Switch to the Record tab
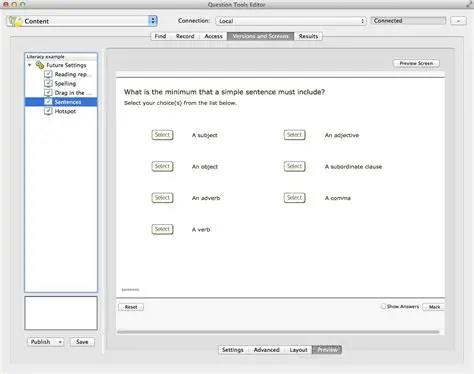Image resolution: width=474 pixels, height=374 pixels. [185, 36]
